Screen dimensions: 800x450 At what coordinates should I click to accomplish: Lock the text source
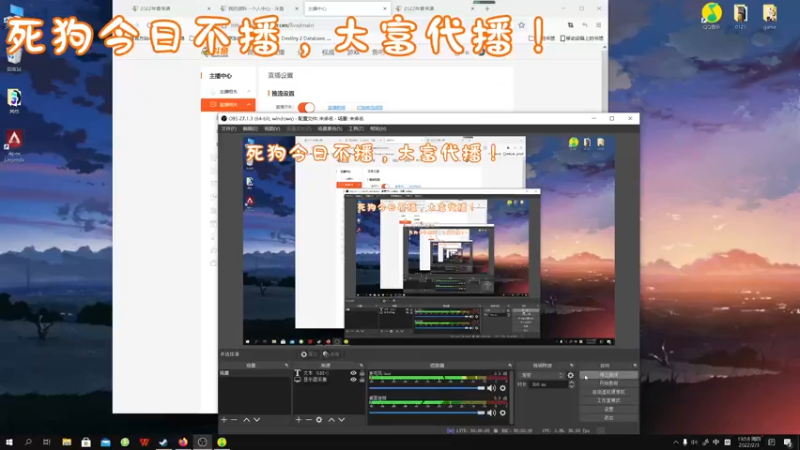point(362,373)
